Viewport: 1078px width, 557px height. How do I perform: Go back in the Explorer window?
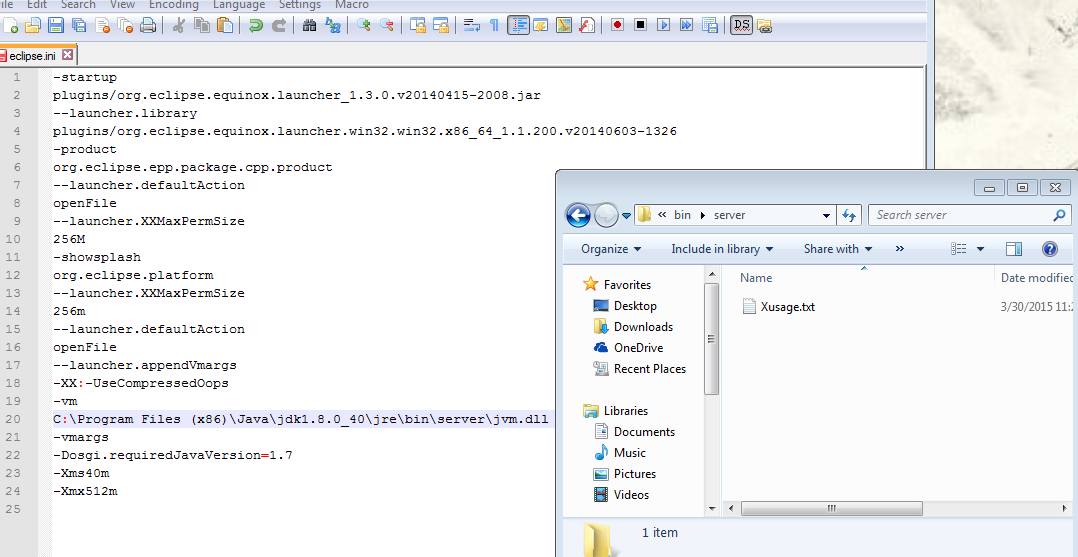[x=578, y=216]
